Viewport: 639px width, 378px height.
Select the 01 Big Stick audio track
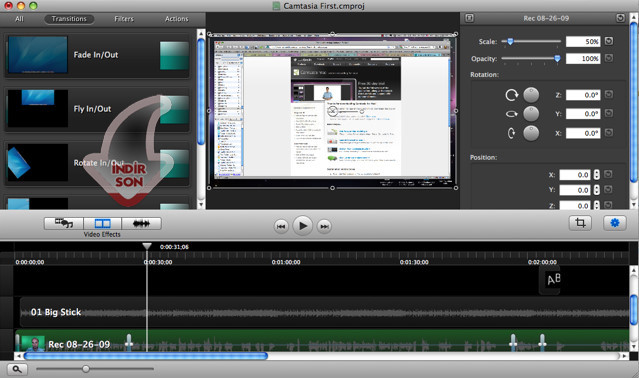pyautogui.click(x=324, y=312)
